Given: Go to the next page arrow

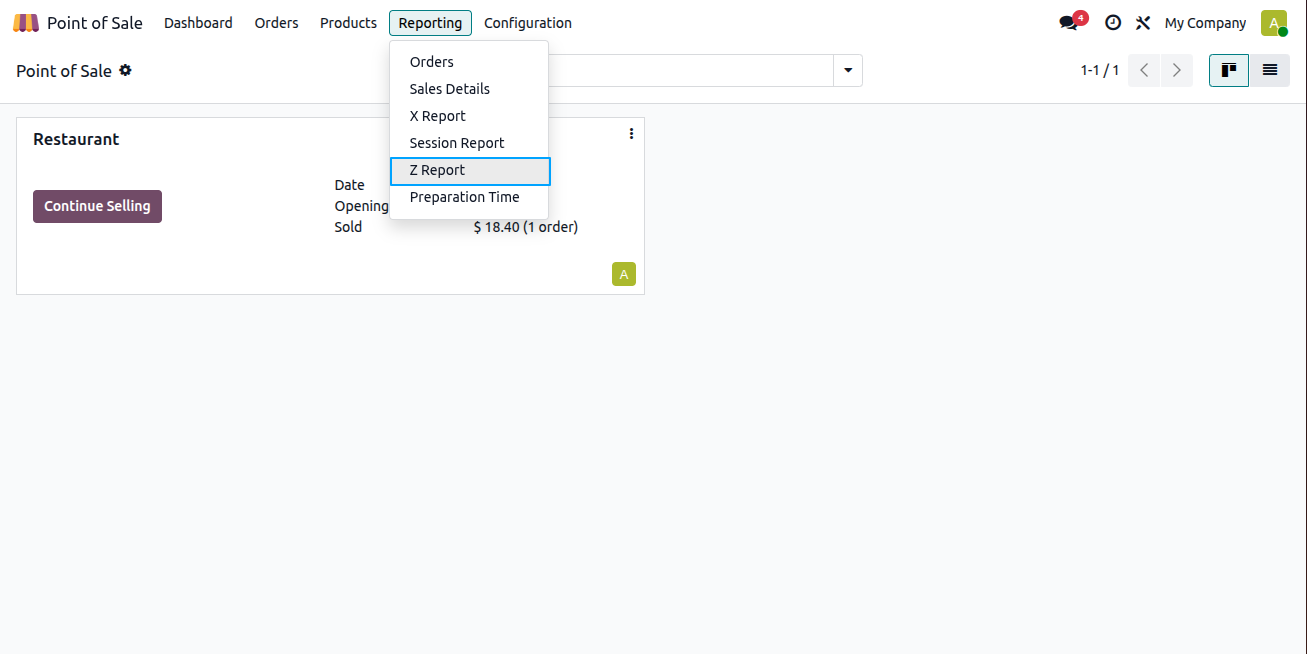Looking at the screenshot, I should coord(1177,70).
